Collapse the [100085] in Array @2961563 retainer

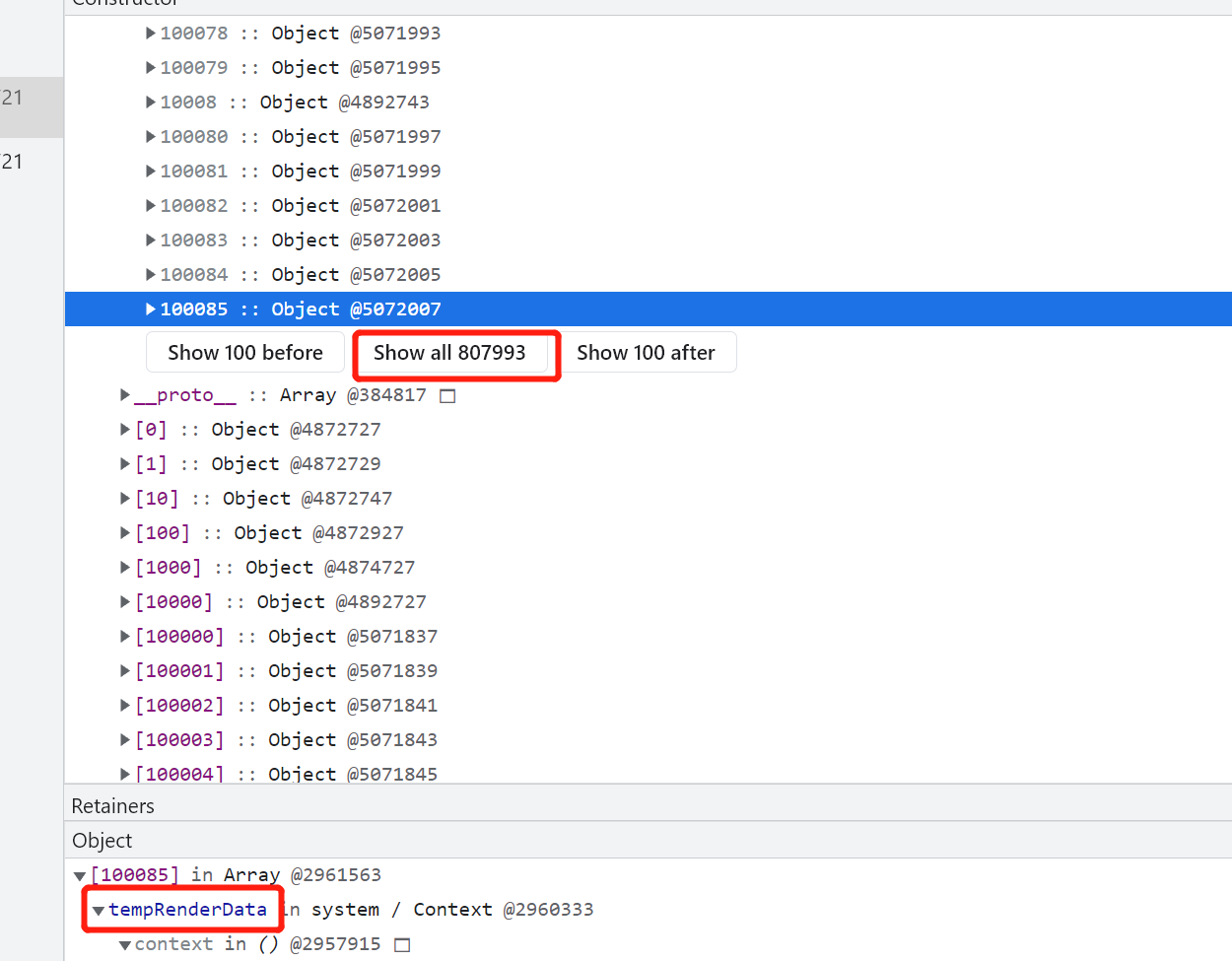tap(80, 876)
